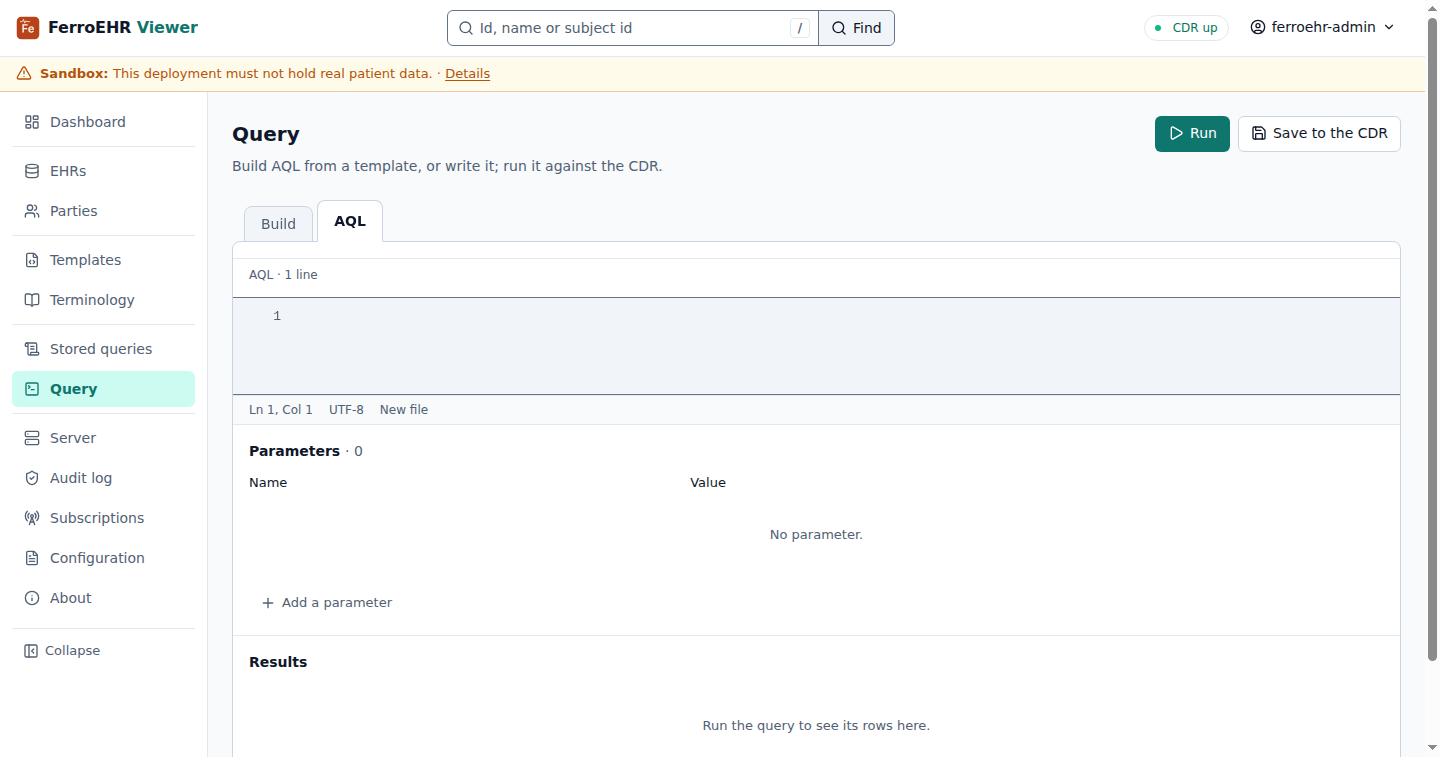This screenshot has width=1440, height=757.
Task: Click the FerroEHR logo icon
Action: pyautogui.click(x=28, y=28)
